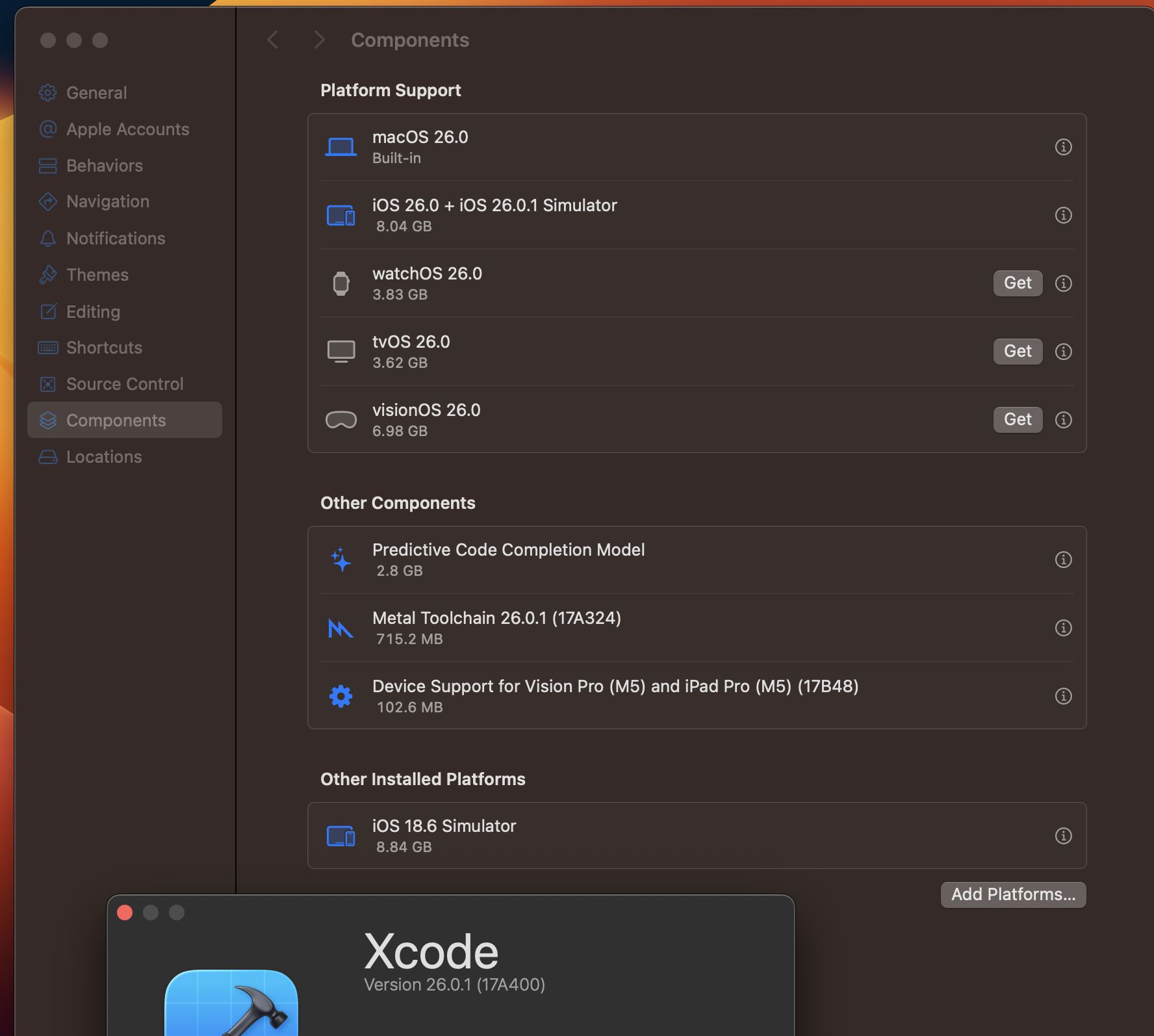Close the About Xcode window
The height and width of the screenshot is (1036, 1154).
pyautogui.click(x=125, y=913)
